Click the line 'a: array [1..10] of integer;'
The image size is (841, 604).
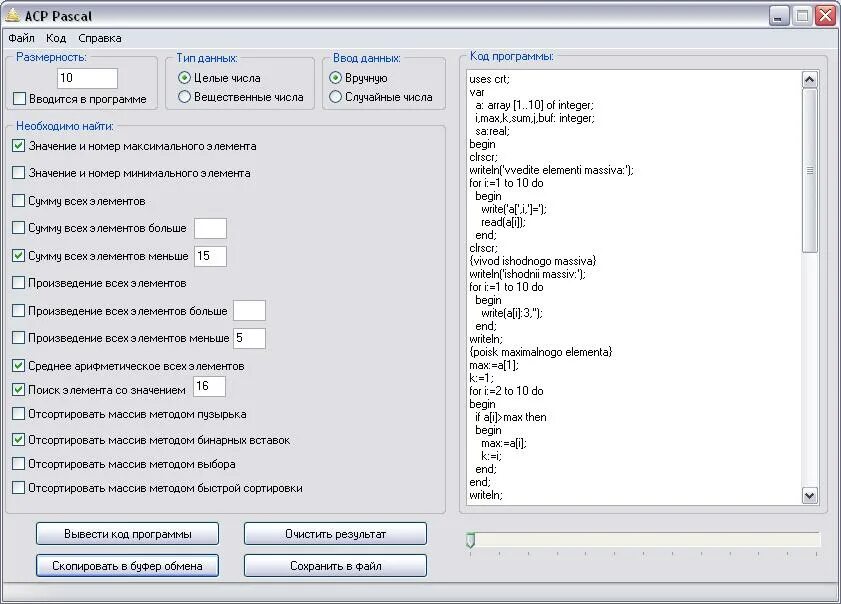(x=534, y=105)
